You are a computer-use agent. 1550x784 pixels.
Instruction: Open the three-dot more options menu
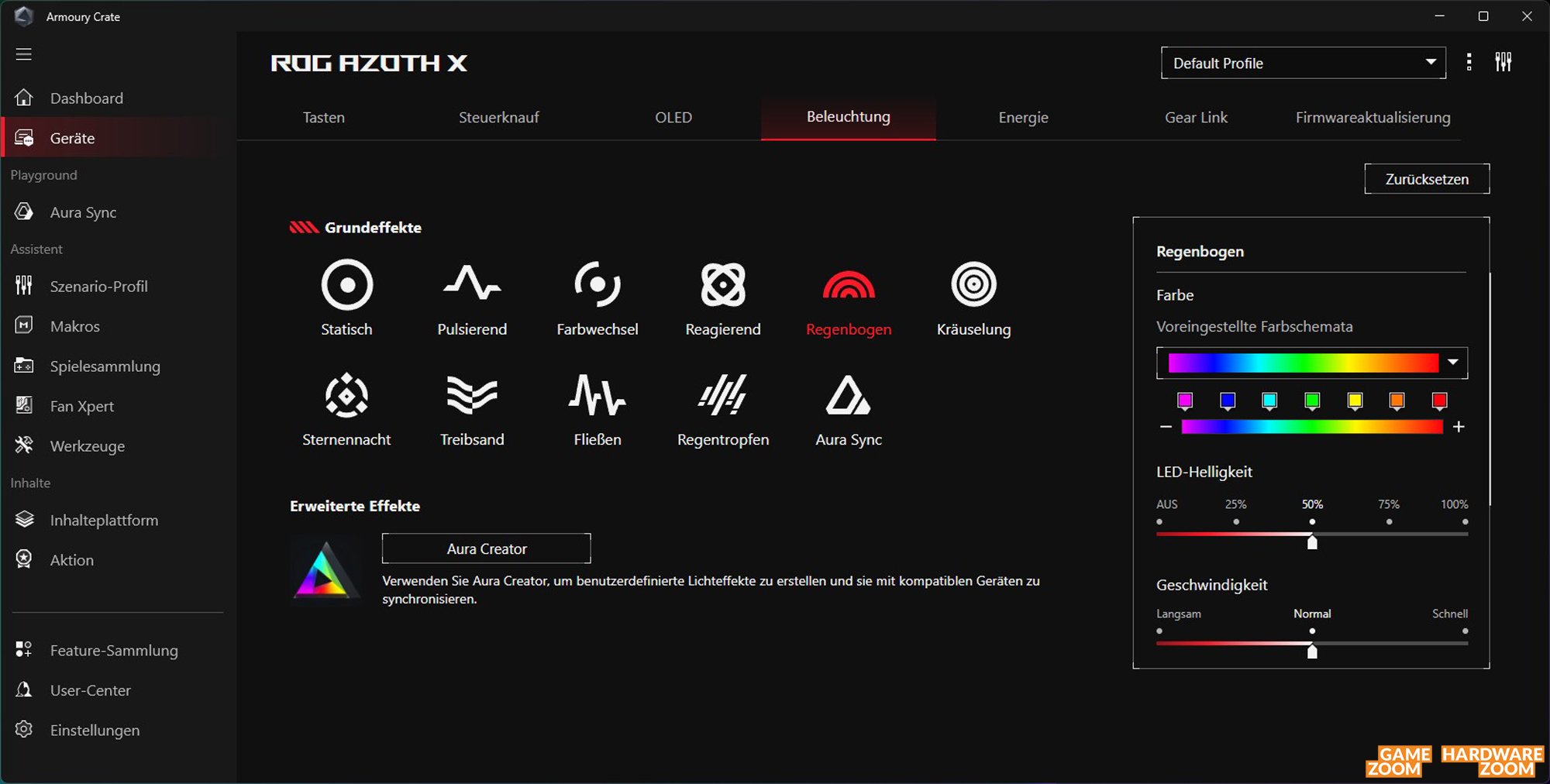[x=1469, y=63]
